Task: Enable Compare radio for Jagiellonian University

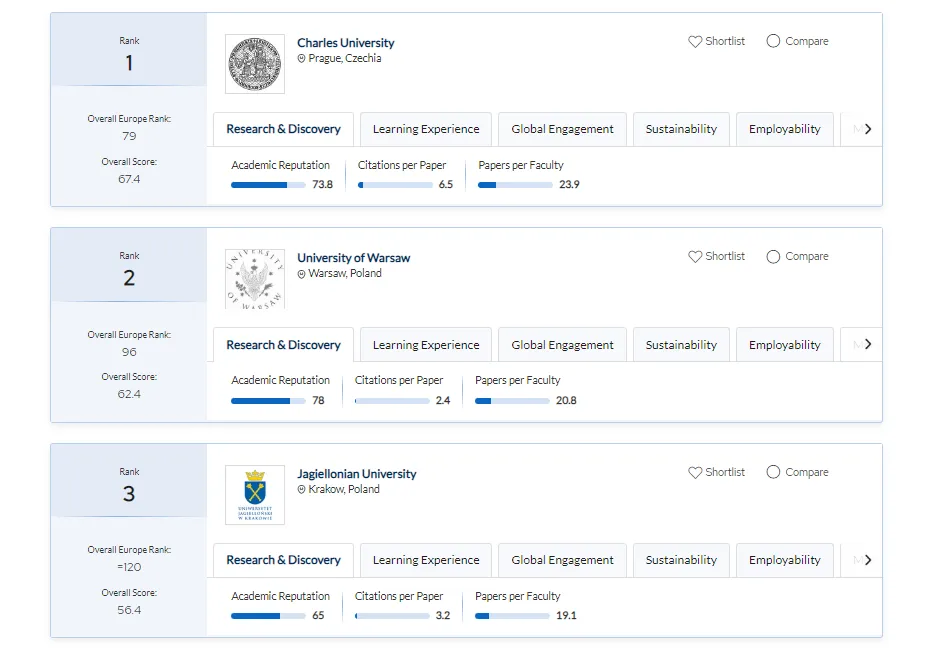Action: click(773, 472)
